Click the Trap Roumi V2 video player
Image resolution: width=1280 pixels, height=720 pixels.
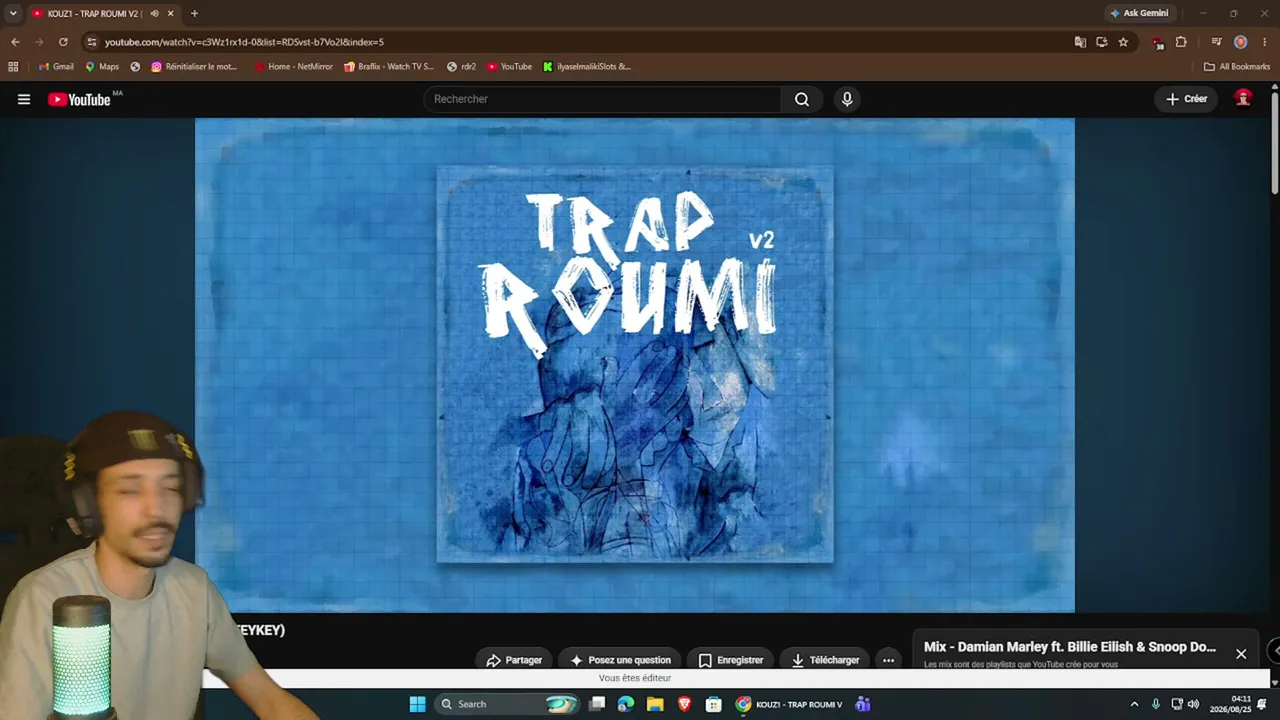[635, 365]
